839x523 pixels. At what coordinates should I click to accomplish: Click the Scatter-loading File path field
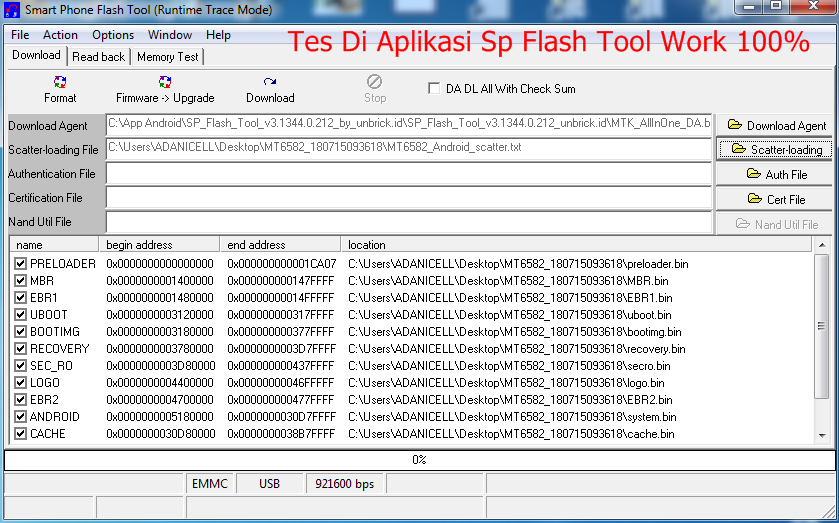[409, 148]
